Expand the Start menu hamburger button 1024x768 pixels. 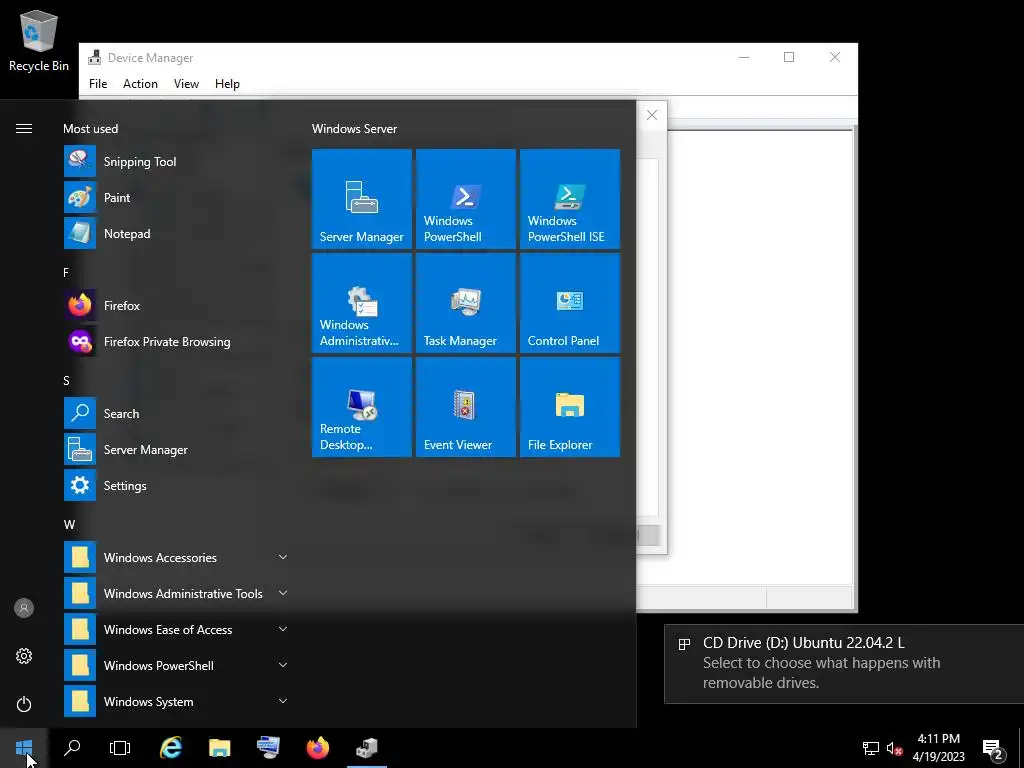pos(24,129)
